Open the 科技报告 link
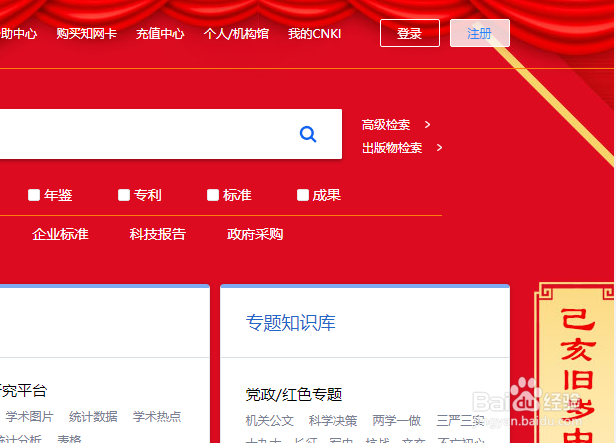 (158, 234)
